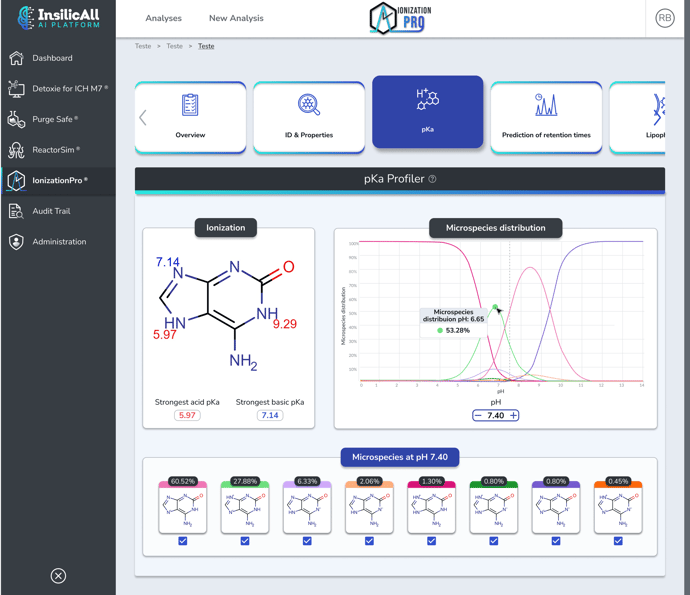The image size is (690, 595).
Task: Click the 2.06% microspecies structure thumbnail
Action: coord(369,508)
